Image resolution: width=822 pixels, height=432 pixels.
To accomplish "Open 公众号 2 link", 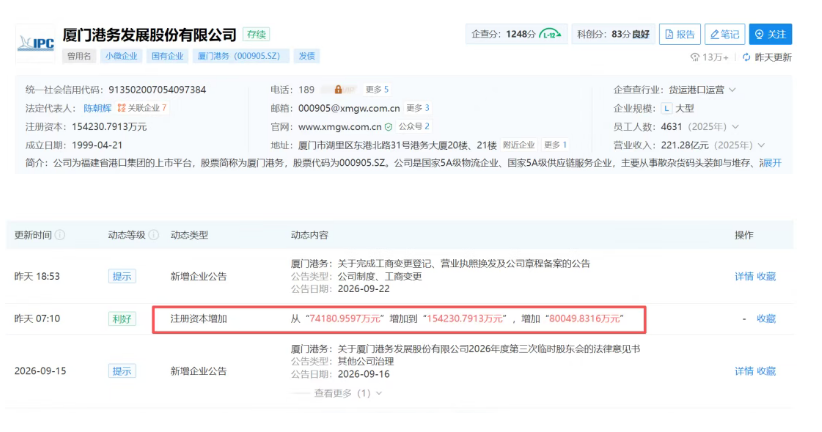I will (414, 126).
